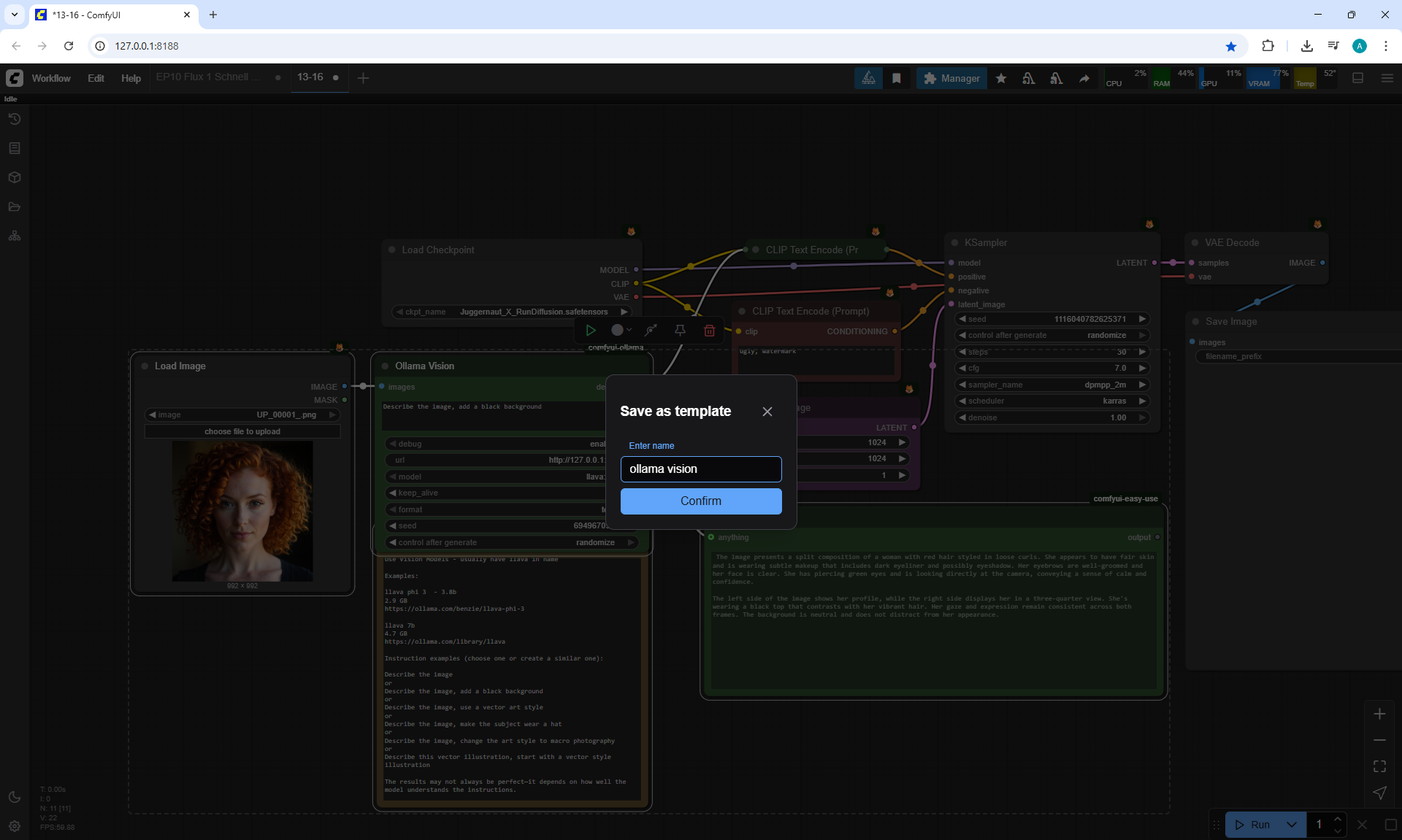Collapse the Load Image node via its dot
1402x840 pixels.
[x=145, y=366]
